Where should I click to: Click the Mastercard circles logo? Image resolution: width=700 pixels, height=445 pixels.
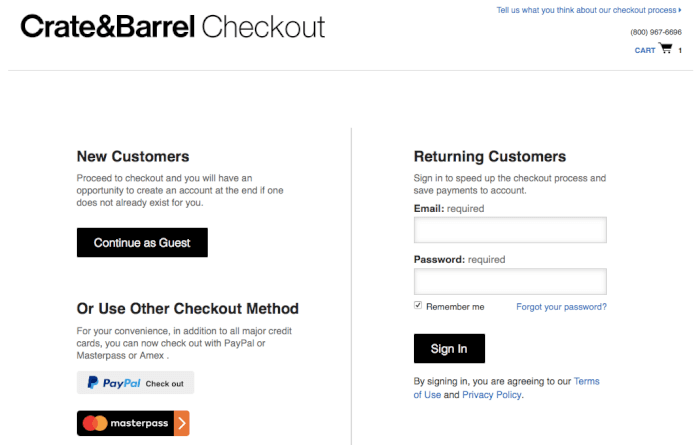coord(96,423)
